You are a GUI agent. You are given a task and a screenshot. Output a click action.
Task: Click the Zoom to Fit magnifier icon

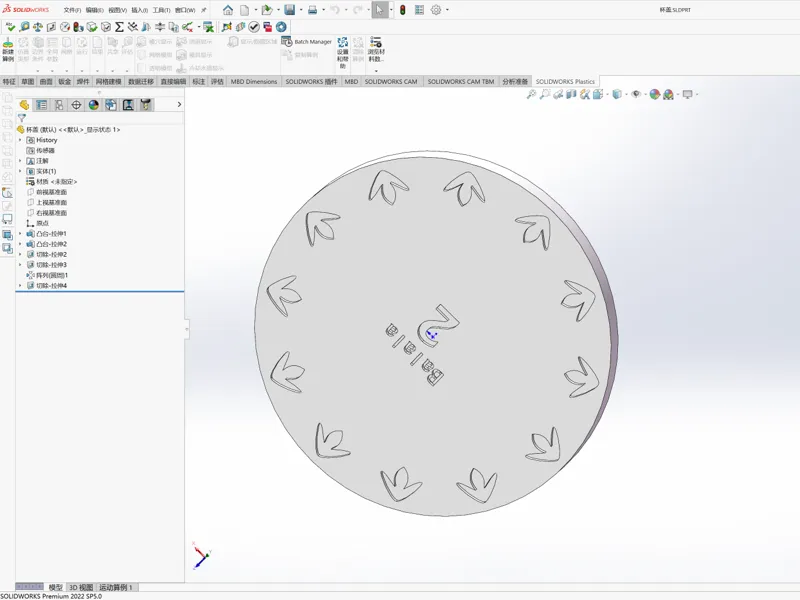531,94
